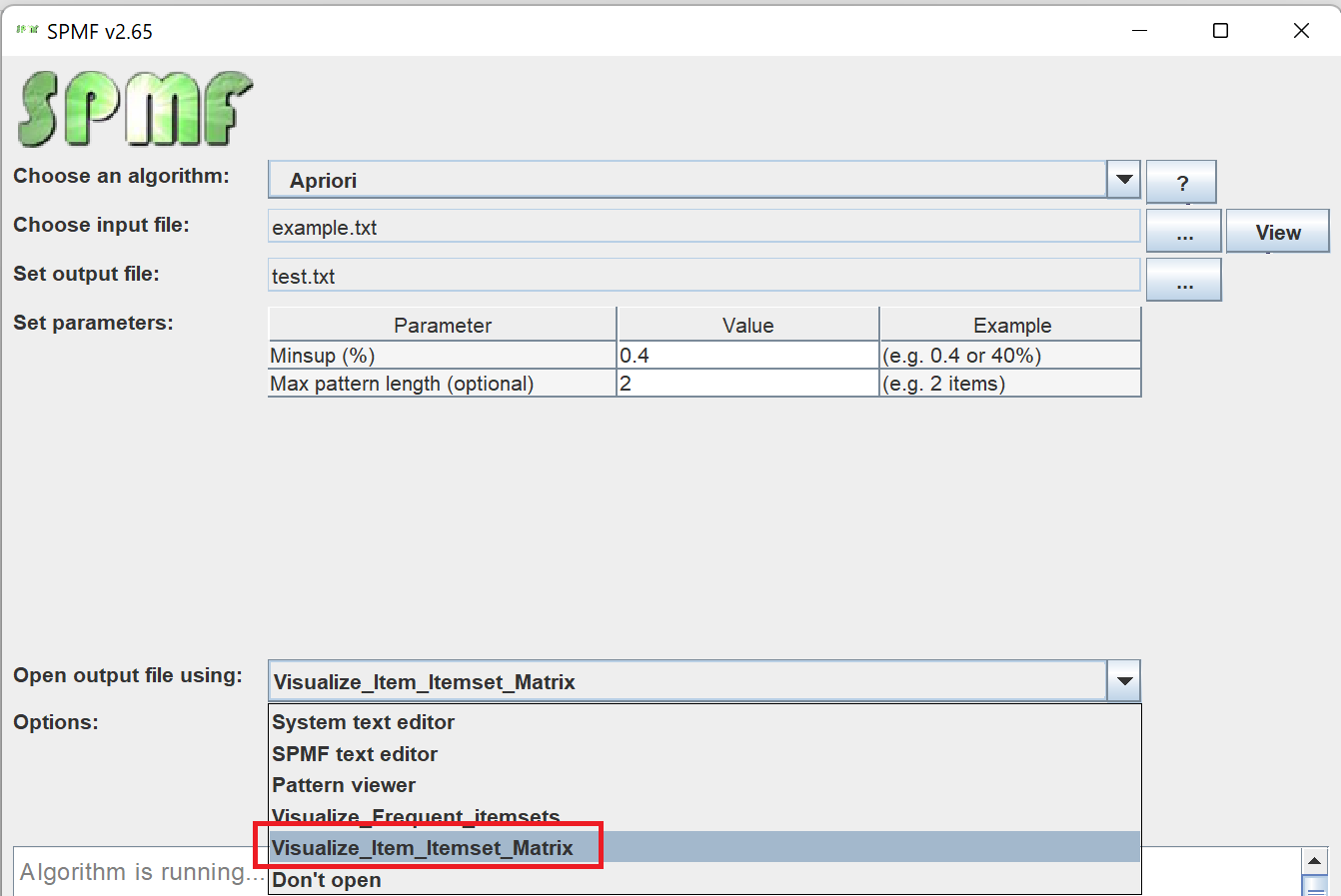Choose Visualize_Frequent_itemsets from the list
The height and width of the screenshot is (896, 1341).
pyautogui.click(x=416, y=816)
